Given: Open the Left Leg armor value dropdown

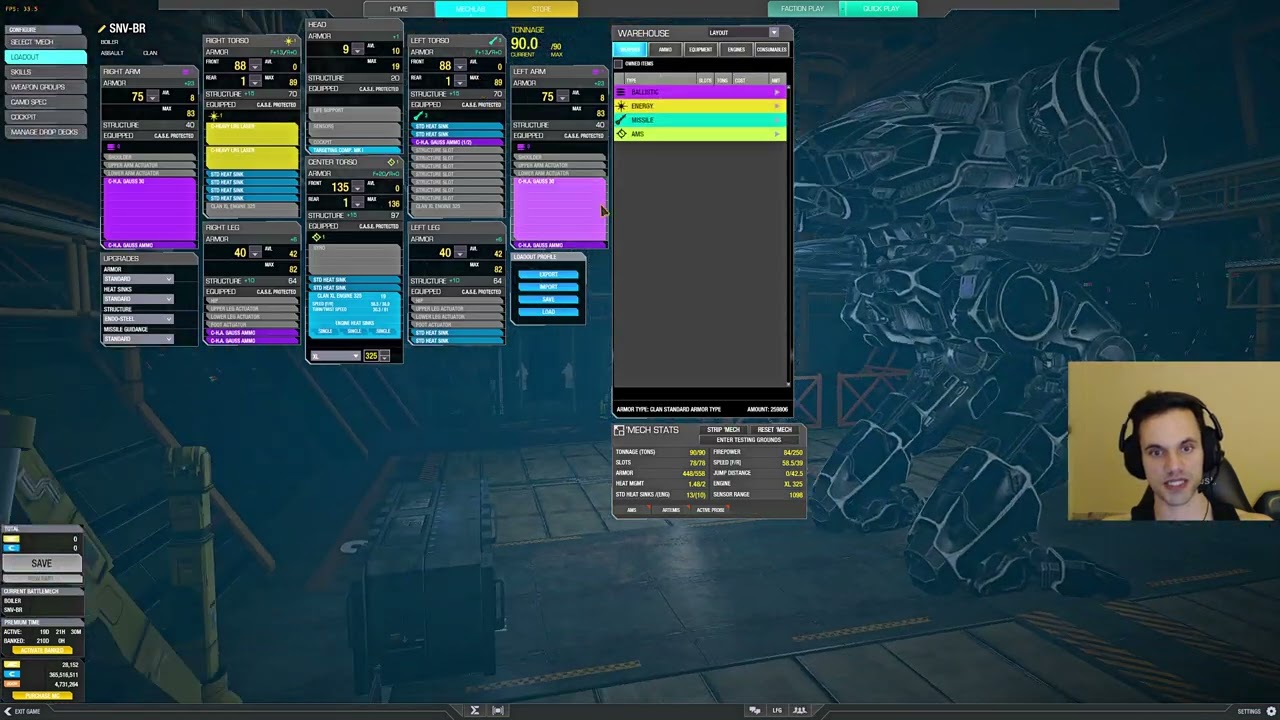Looking at the screenshot, I should 460,253.
